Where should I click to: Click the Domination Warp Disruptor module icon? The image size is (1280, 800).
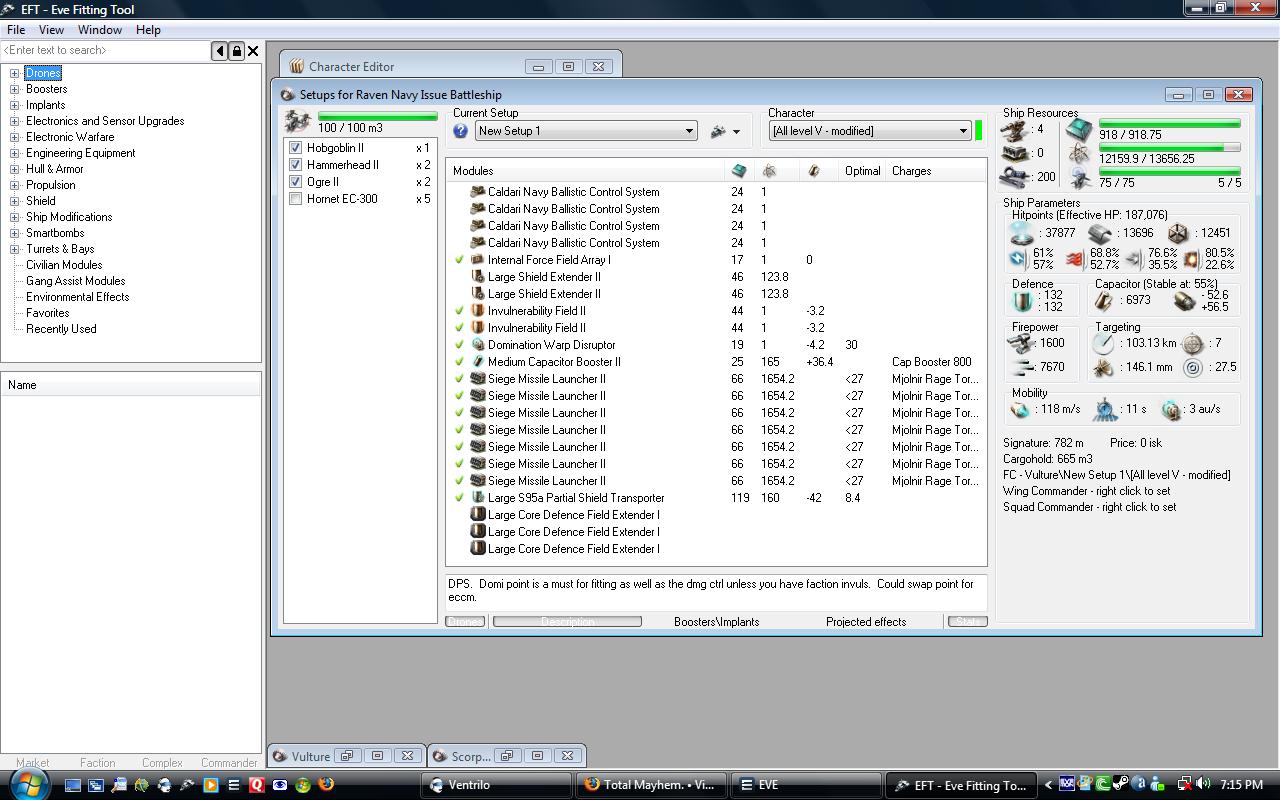coord(478,345)
